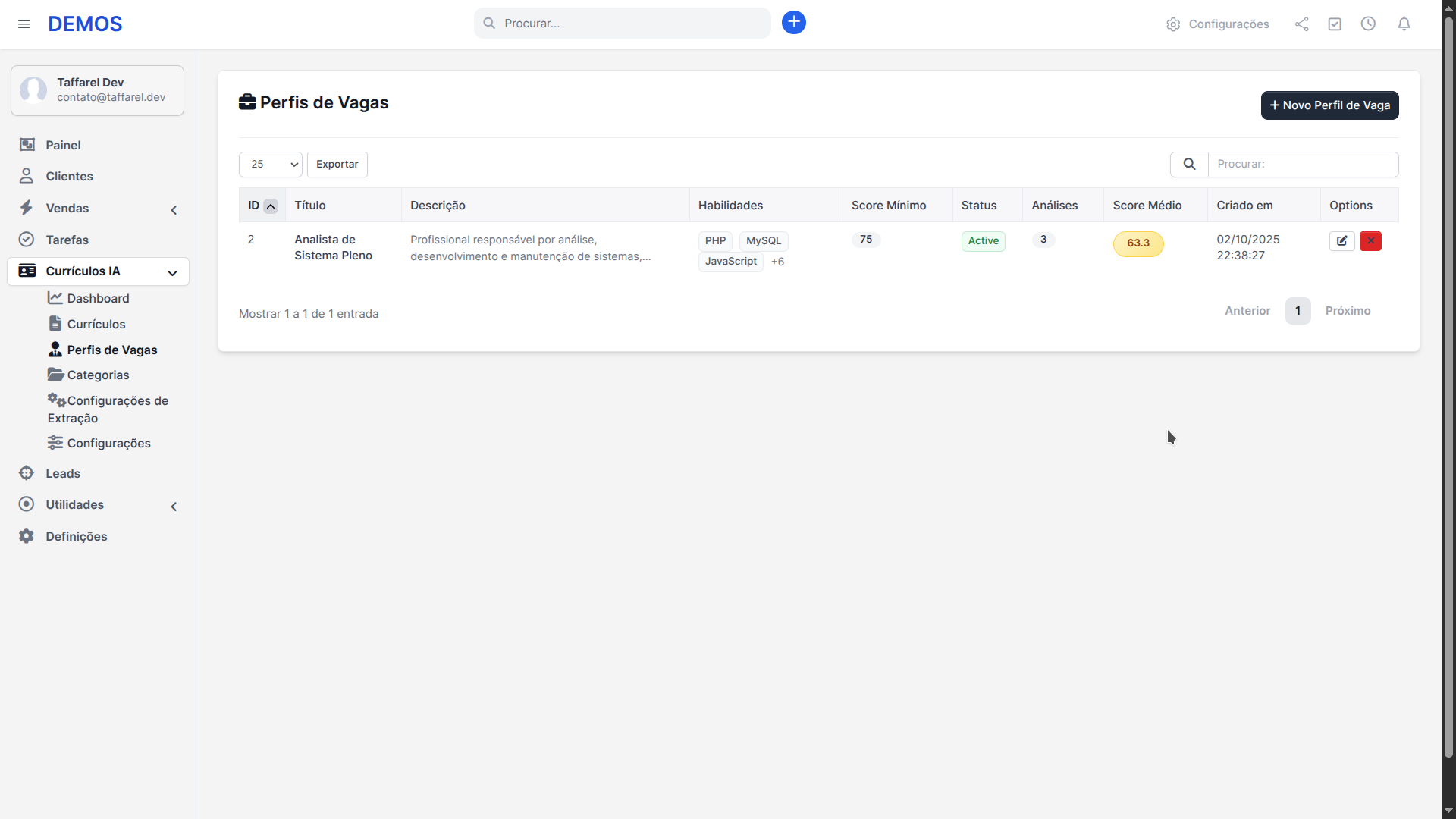Click the yellow 63.3 score badge
The height and width of the screenshot is (819, 1456).
[1137, 243]
